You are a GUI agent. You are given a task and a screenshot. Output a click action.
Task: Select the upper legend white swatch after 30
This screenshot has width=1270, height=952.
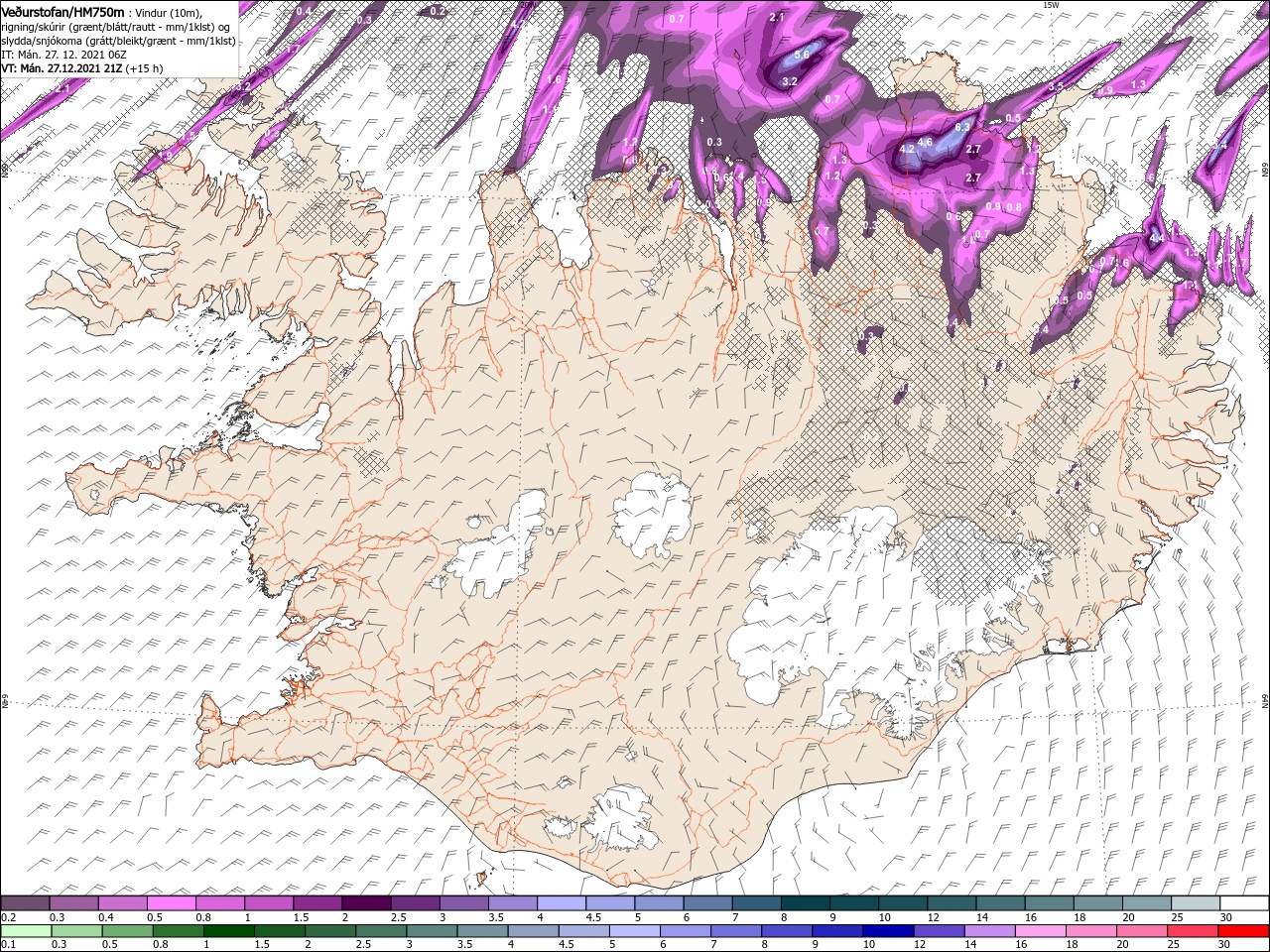[1244, 903]
